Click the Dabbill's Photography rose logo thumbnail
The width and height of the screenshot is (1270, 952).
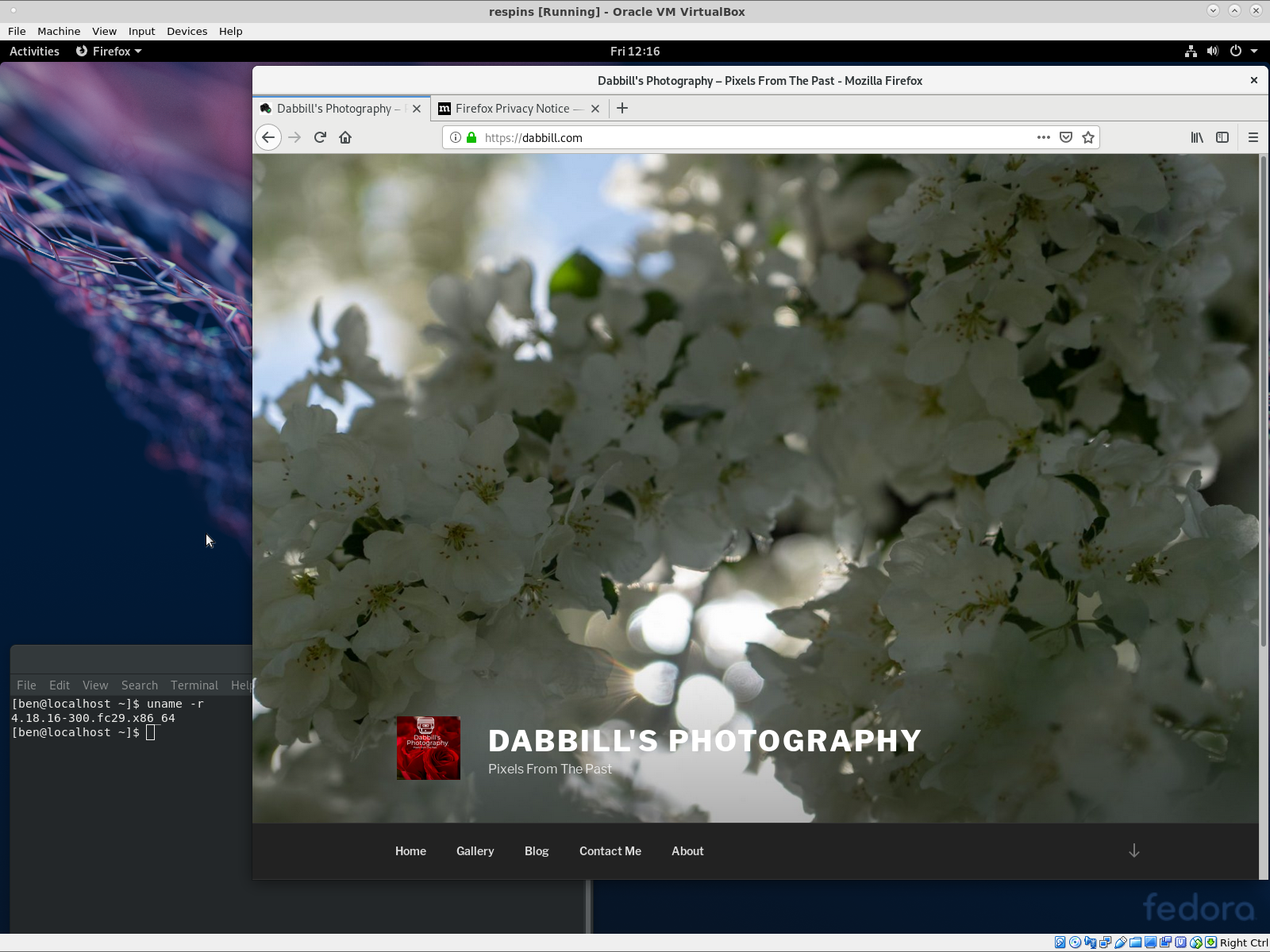point(429,748)
